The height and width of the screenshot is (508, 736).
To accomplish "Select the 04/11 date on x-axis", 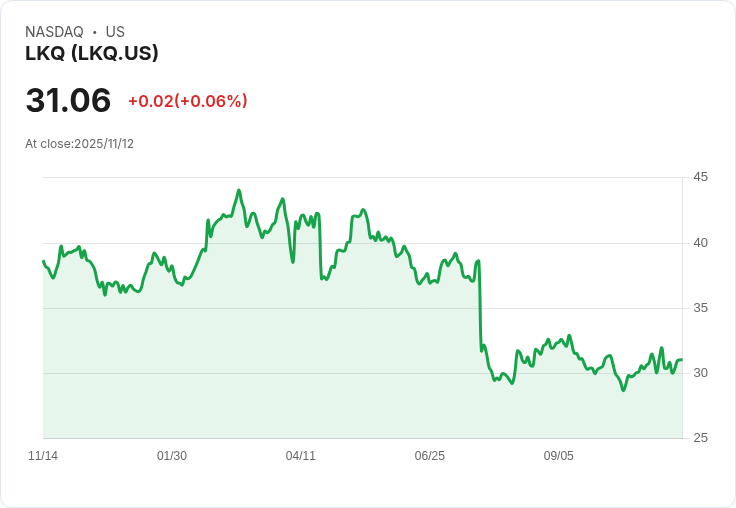I will point(300,456).
